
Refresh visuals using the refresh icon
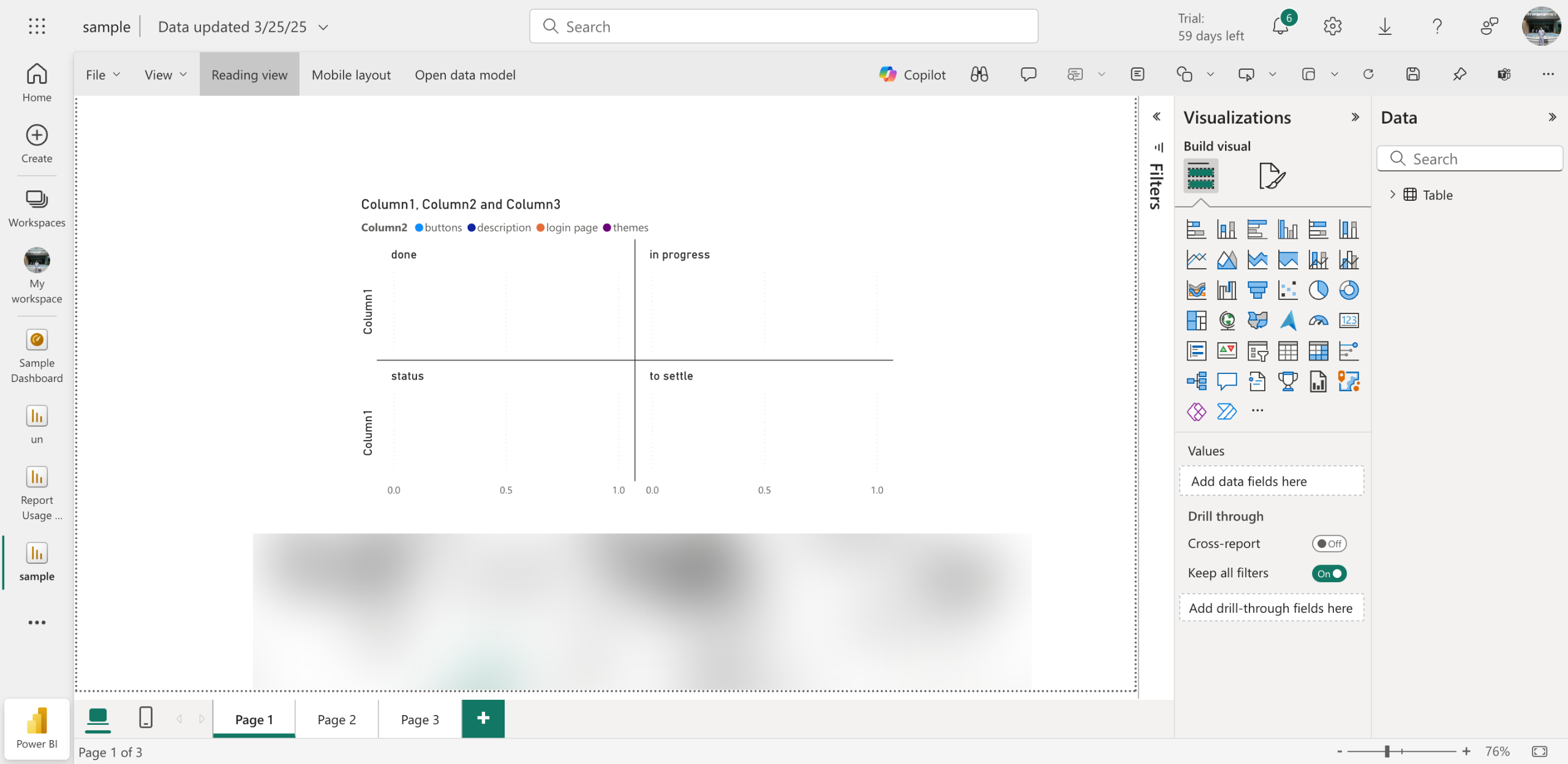(x=1368, y=75)
